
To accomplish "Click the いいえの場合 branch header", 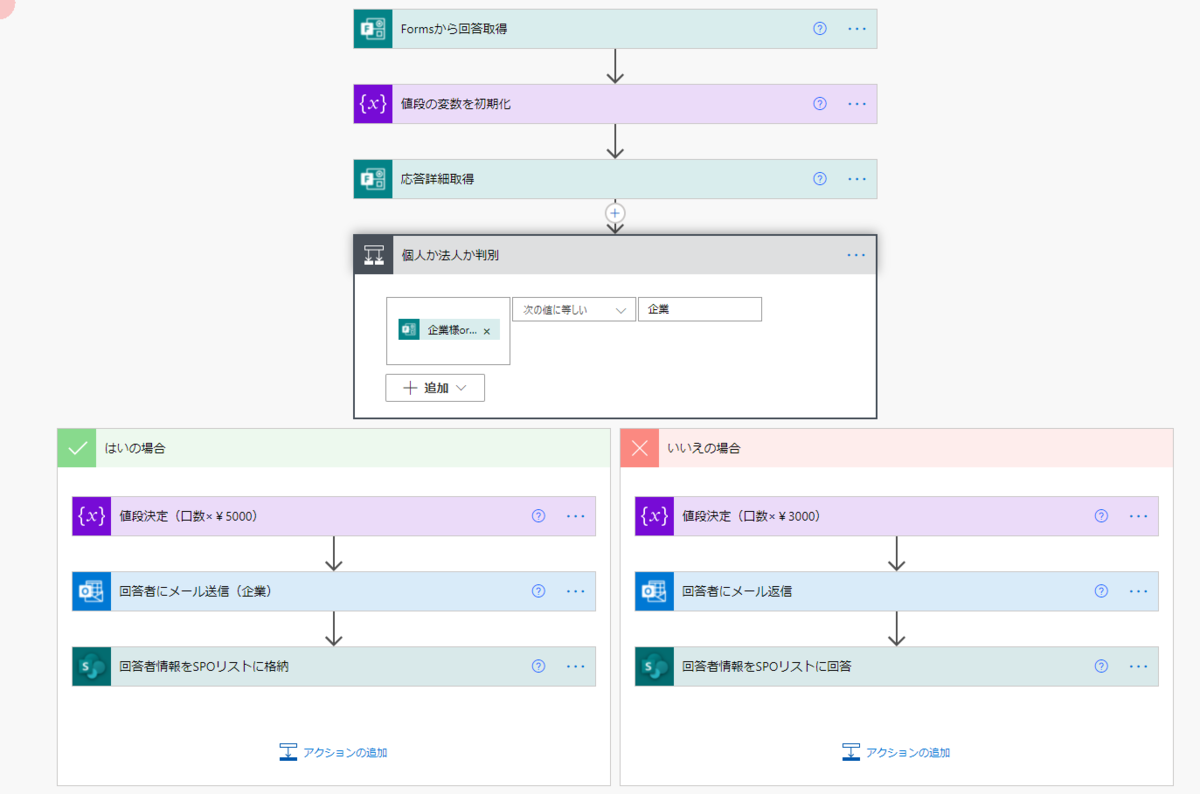I will 897,448.
